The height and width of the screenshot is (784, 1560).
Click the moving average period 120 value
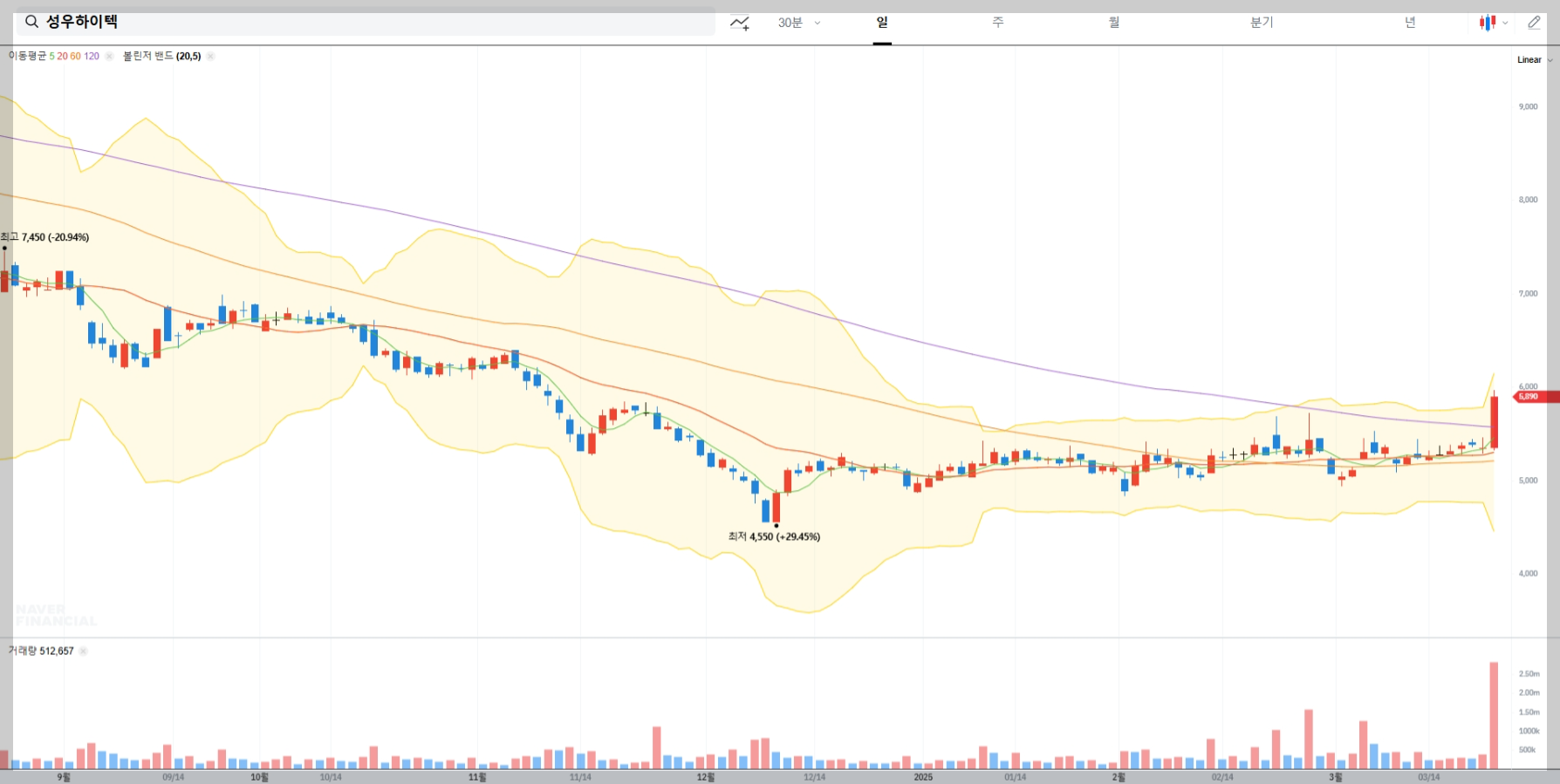(92, 56)
